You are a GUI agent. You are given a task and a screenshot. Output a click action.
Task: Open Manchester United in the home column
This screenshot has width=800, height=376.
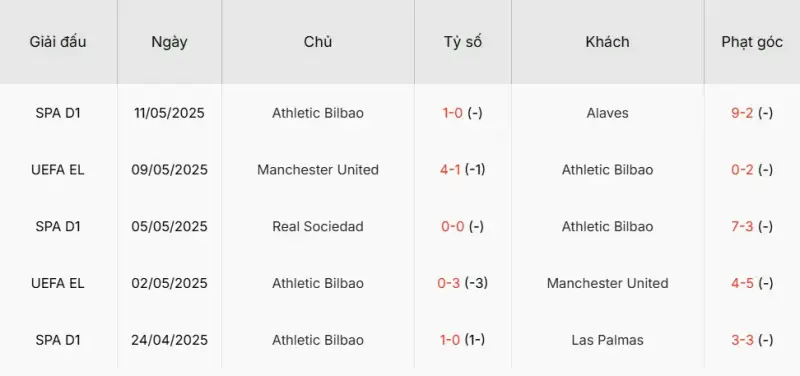pyautogui.click(x=318, y=169)
